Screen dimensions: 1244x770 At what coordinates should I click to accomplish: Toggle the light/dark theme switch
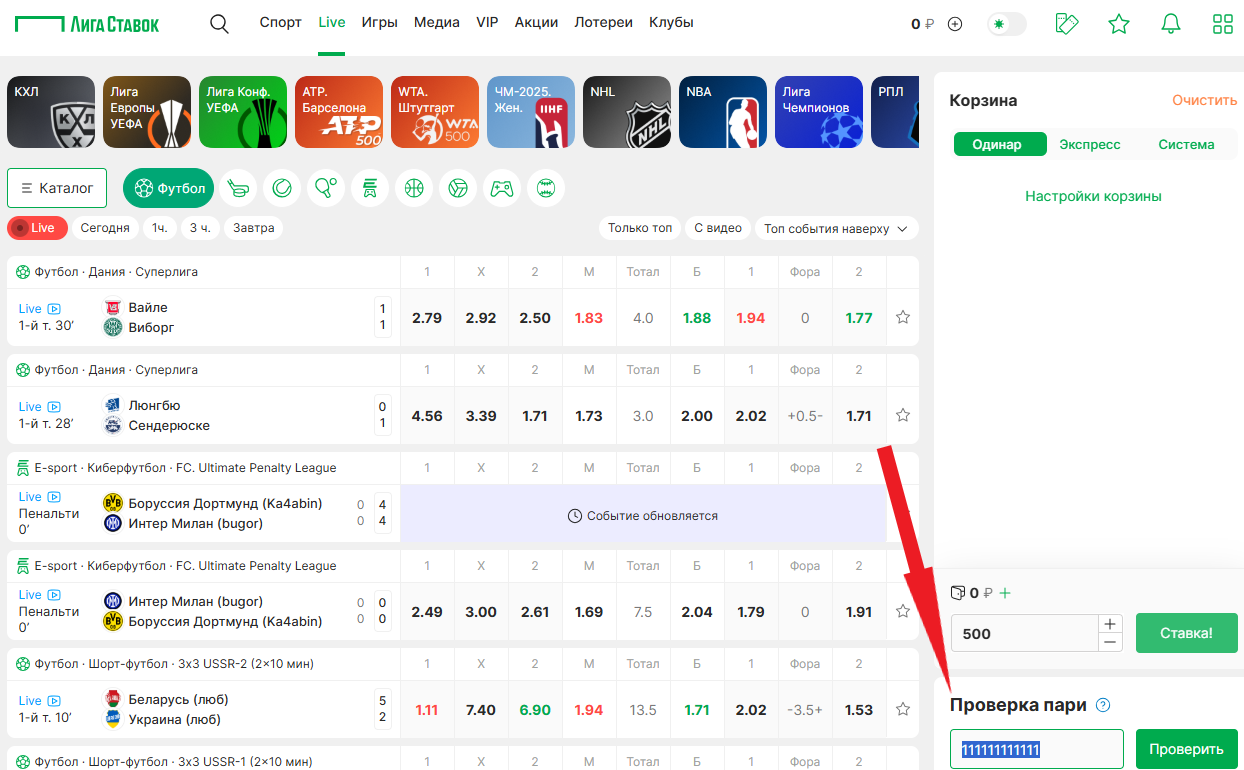1006,24
